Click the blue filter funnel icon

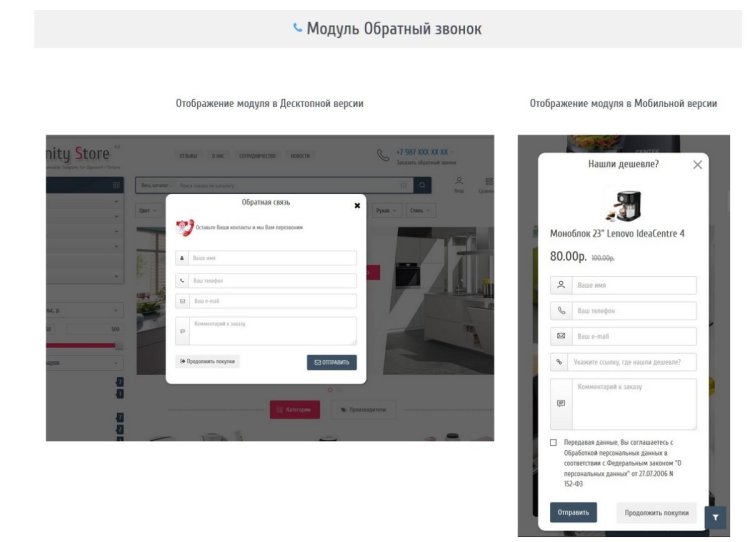click(715, 518)
